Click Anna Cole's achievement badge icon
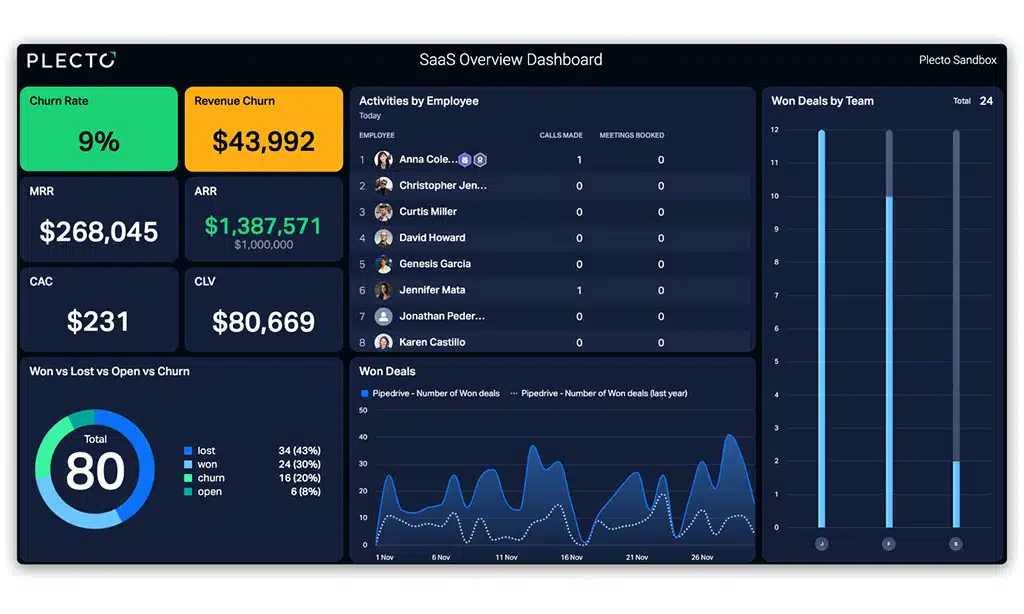Screen dimensions: 1024x614 pos(479,160)
